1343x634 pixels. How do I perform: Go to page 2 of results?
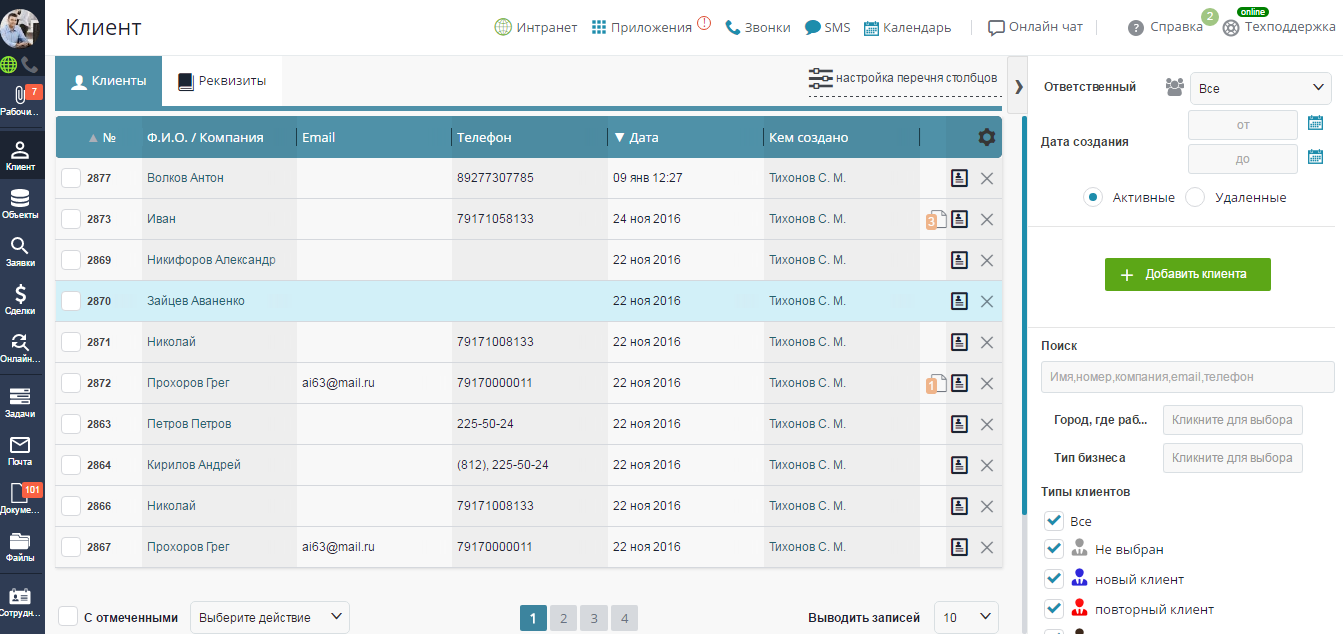563,619
